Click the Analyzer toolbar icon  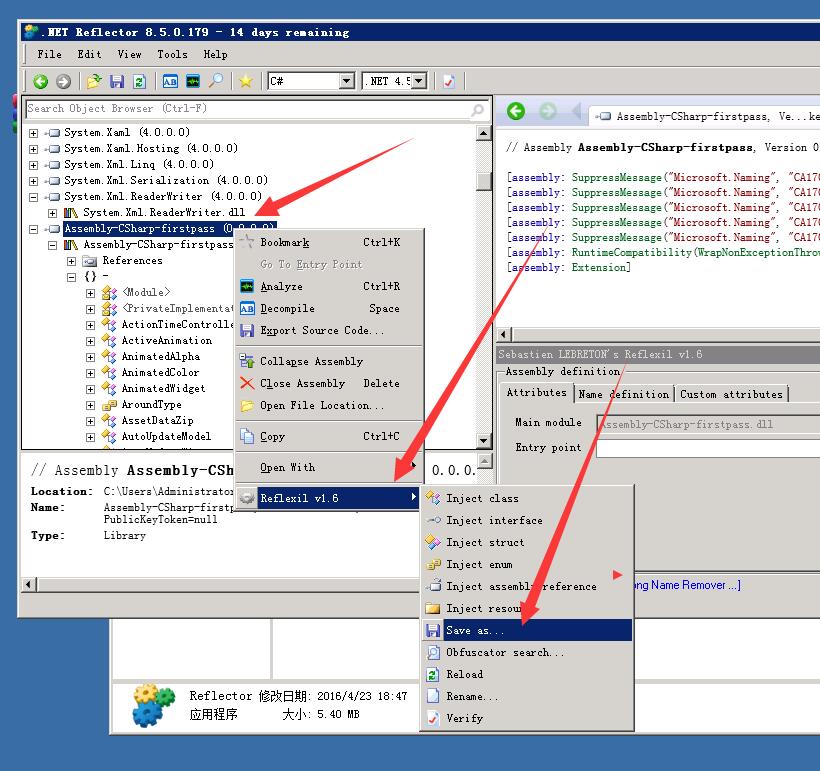point(193,82)
